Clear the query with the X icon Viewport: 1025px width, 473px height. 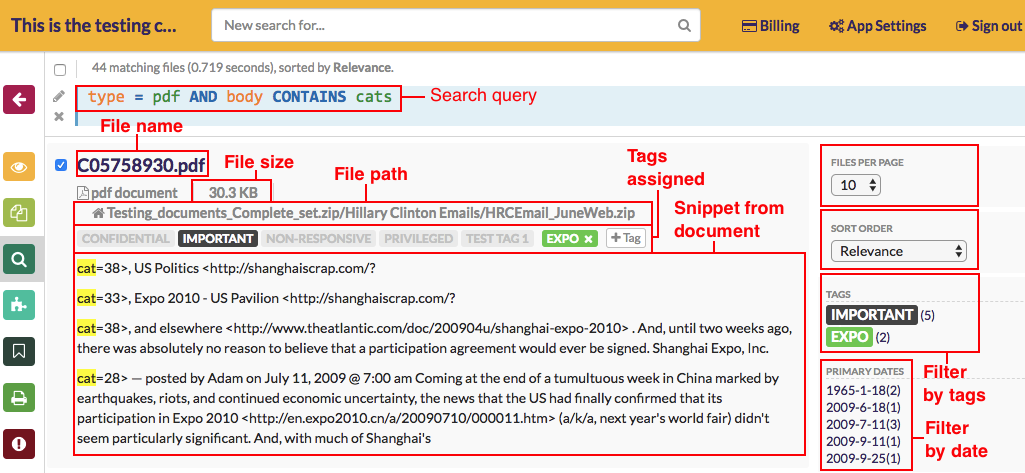pos(59,116)
